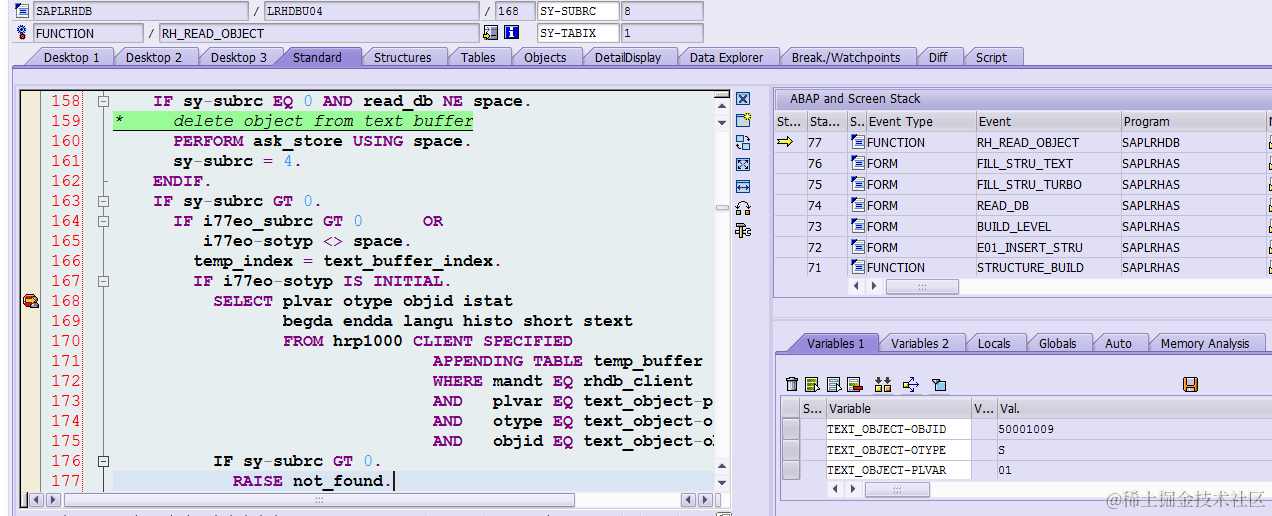Open the Data Explorer tab
Image resolution: width=1272 pixels, height=516 pixels.
click(726, 57)
